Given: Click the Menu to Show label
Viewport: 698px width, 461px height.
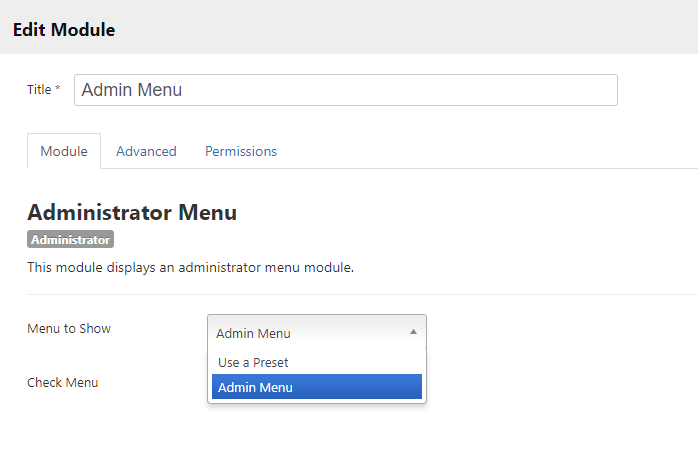Looking at the screenshot, I should tap(69, 328).
